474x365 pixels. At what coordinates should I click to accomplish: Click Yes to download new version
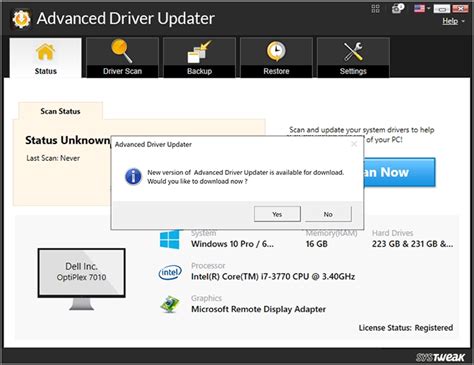click(277, 214)
